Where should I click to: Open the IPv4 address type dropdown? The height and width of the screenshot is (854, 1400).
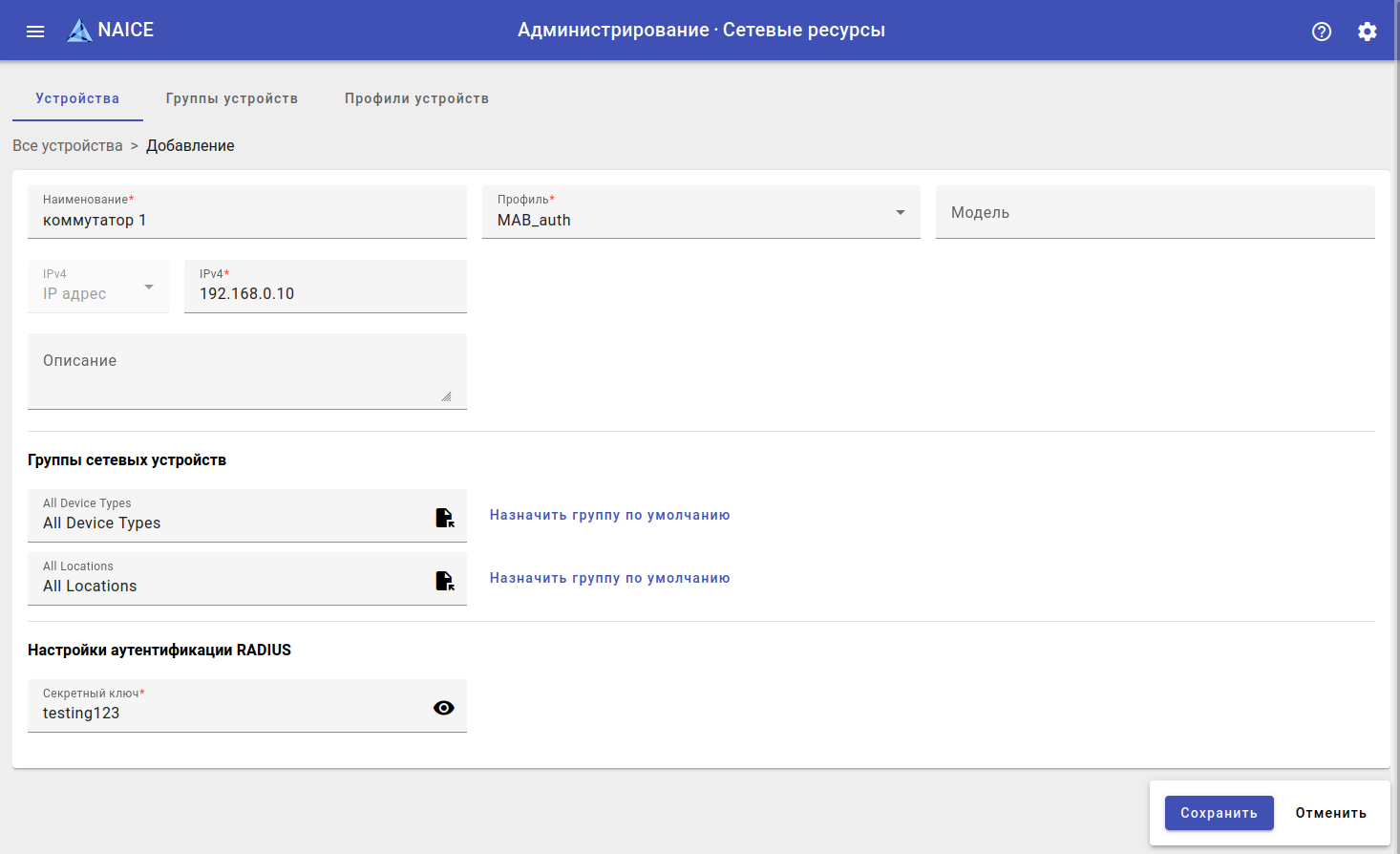(x=149, y=287)
